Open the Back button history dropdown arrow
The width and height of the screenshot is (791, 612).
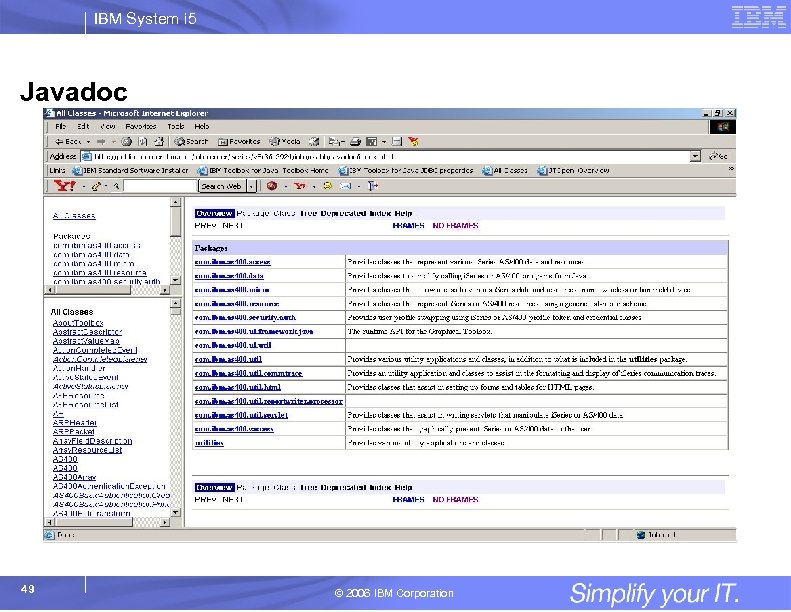coord(88,142)
